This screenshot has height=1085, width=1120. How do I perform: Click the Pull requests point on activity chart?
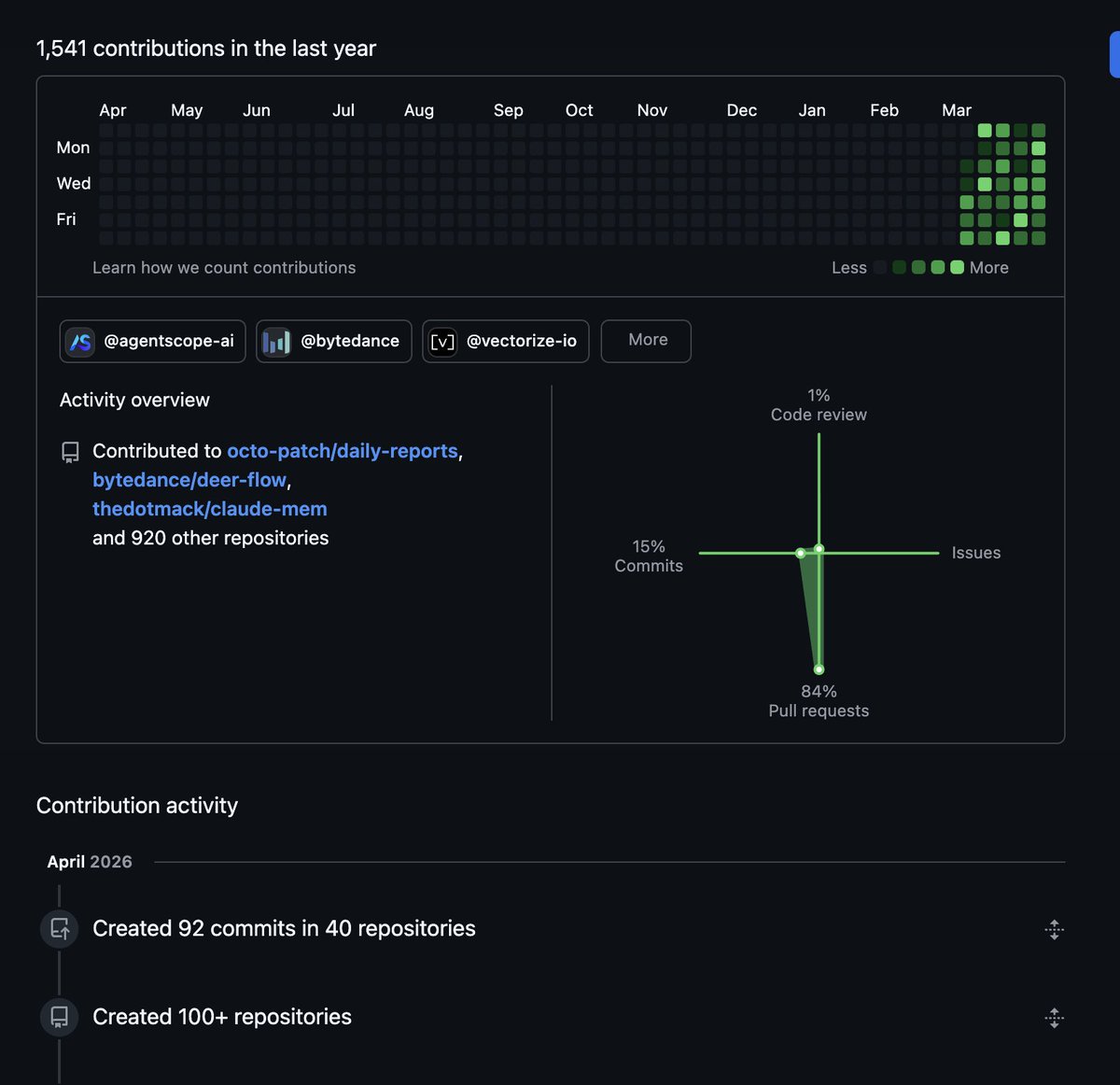click(819, 669)
